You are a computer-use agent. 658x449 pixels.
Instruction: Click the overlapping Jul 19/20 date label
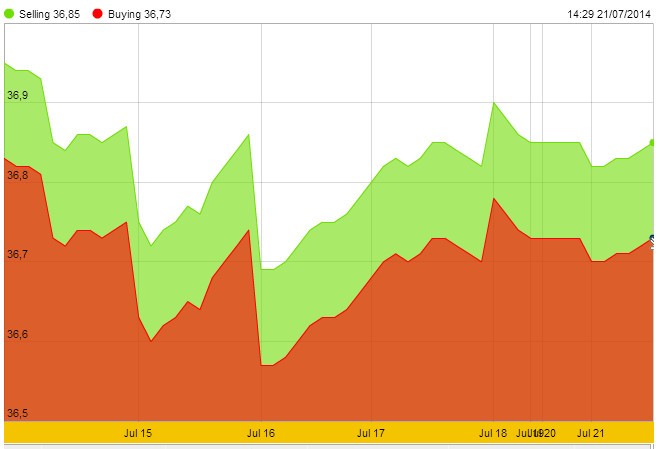click(537, 433)
